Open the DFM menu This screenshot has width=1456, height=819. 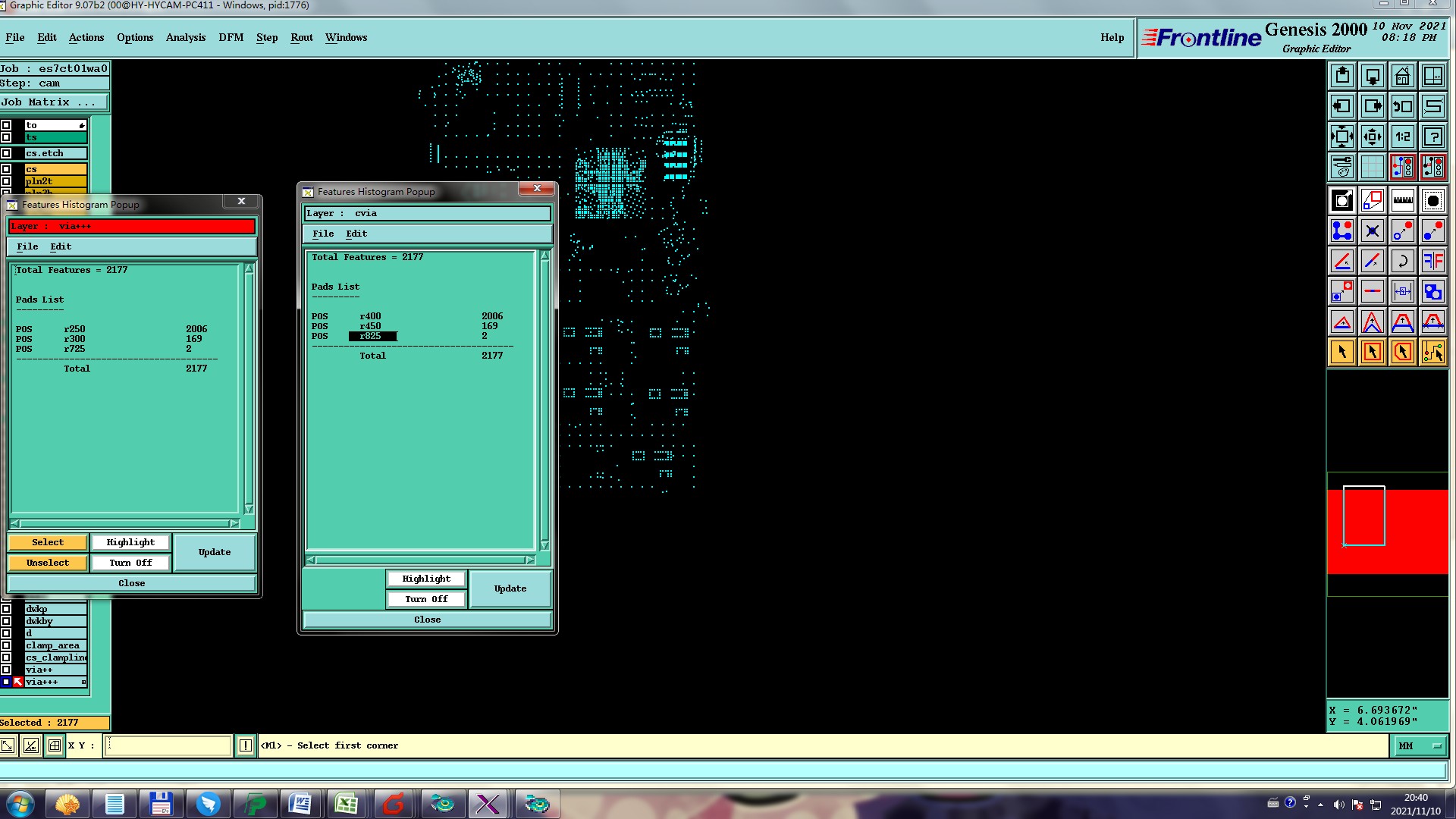[231, 37]
